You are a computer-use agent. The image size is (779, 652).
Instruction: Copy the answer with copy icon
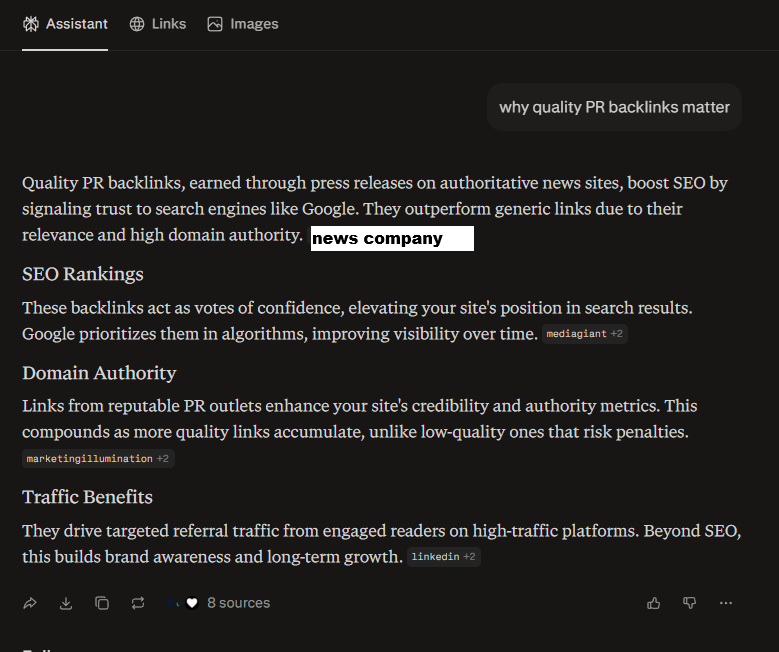pos(102,603)
